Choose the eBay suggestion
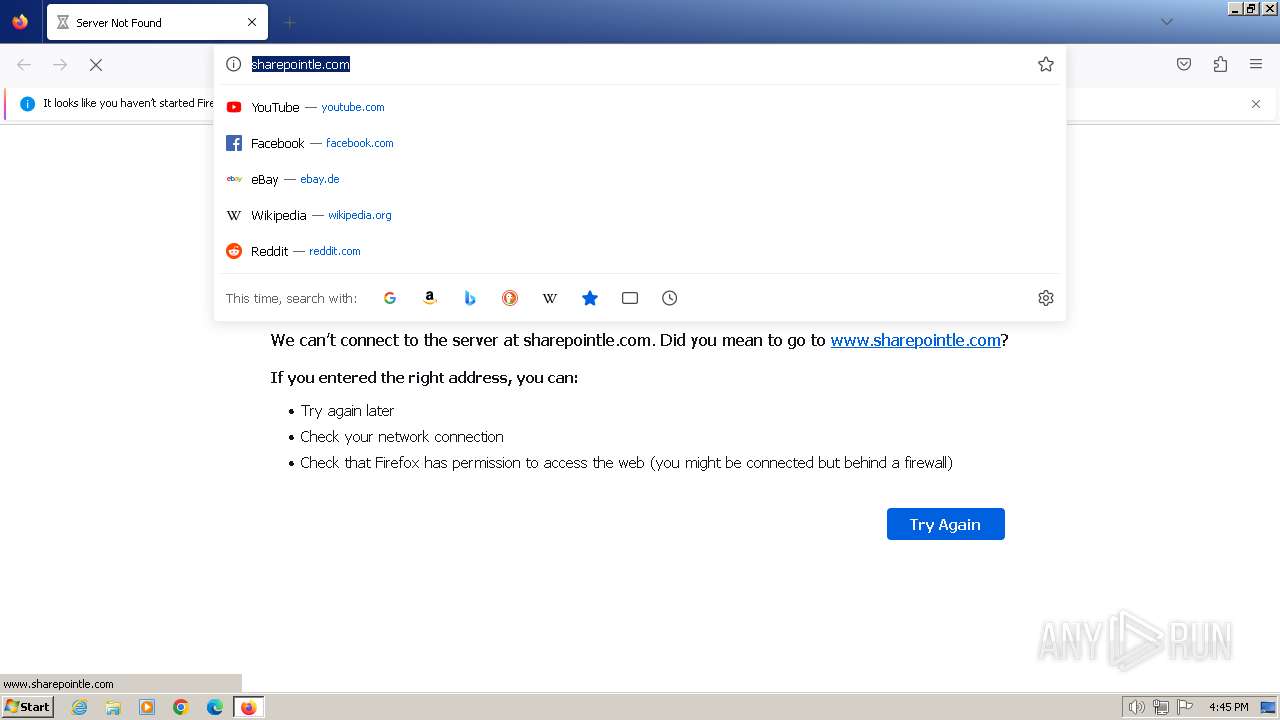Image resolution: width=1280 pixels, height=720 pixels. (640, 179)
